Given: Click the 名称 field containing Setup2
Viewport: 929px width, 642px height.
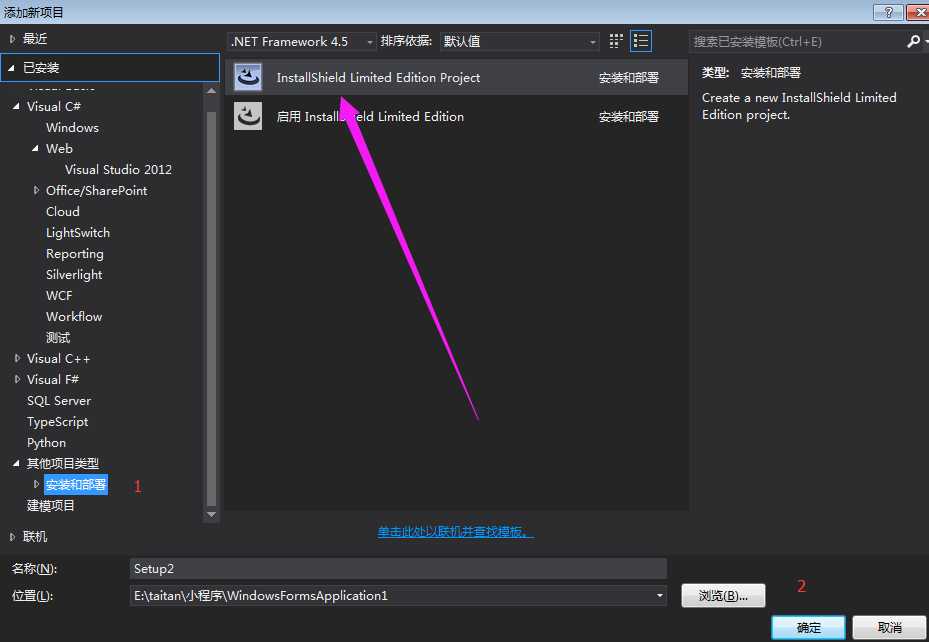Looking at the screenshot, I should 398,569.
